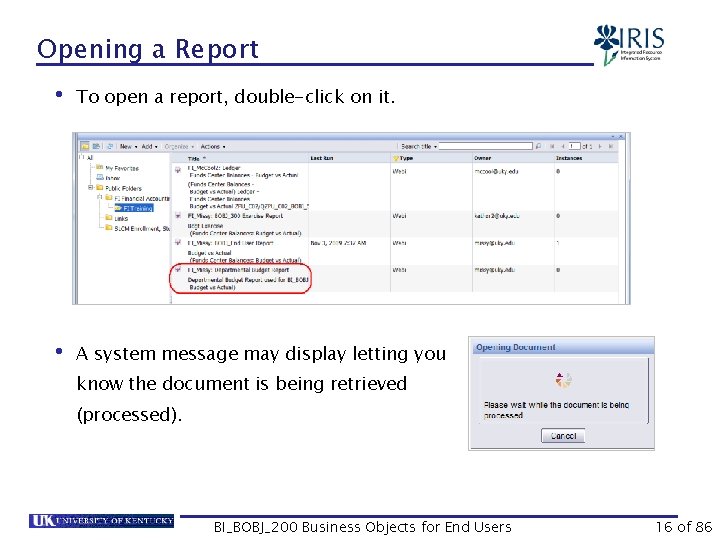Collapse the Public Folders node
720x540 pixels.
(x=90, y=187)
